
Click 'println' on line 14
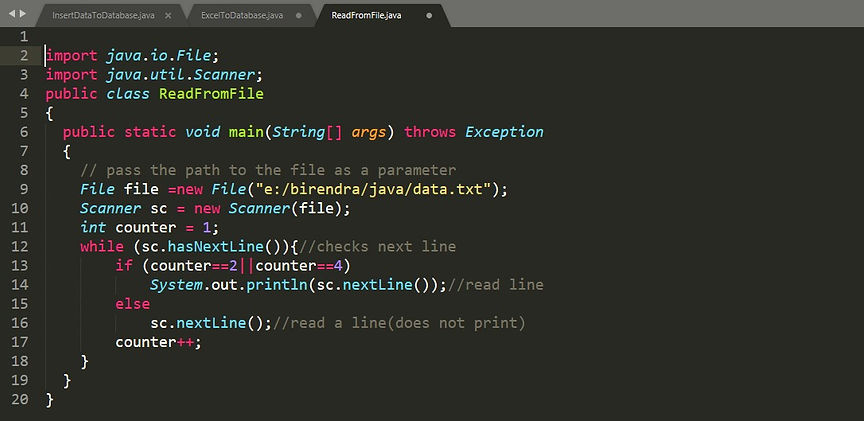(x=277, y=285)
